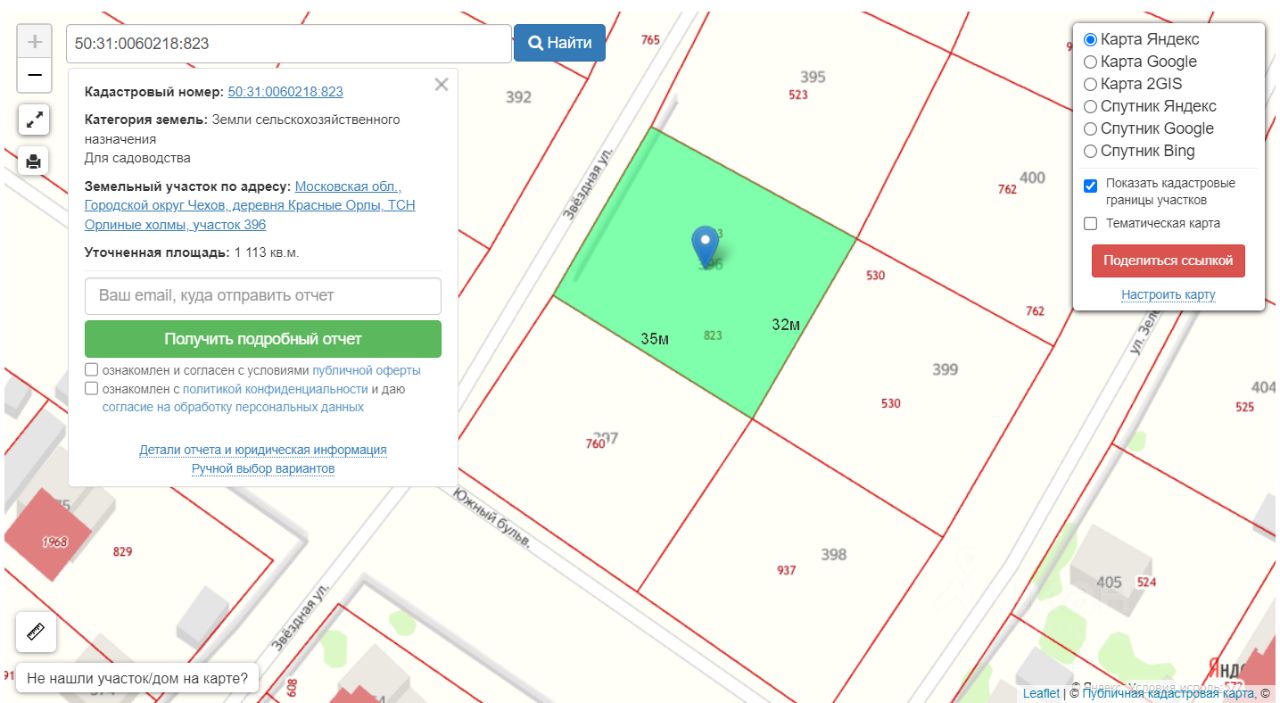Click the print map icon
The height and width of the screenshot is (703, 1280).
pyautogui.click(x=35, y=161)
